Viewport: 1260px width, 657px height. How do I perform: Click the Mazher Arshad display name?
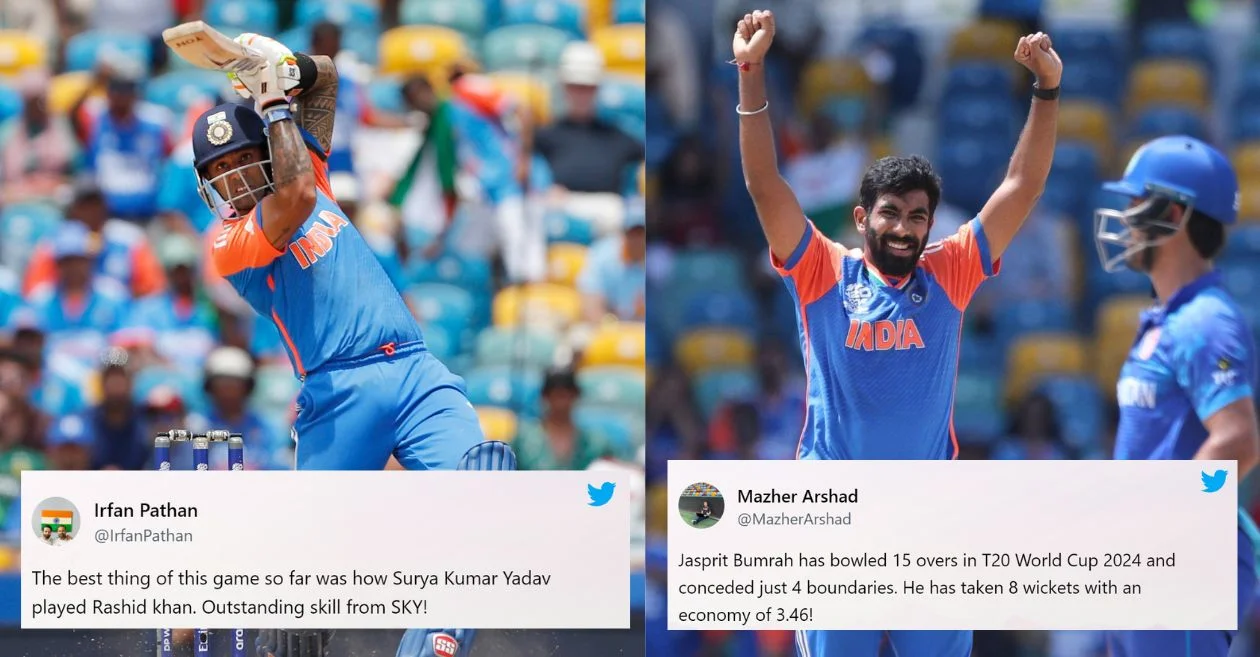click(x=797, y=496)
